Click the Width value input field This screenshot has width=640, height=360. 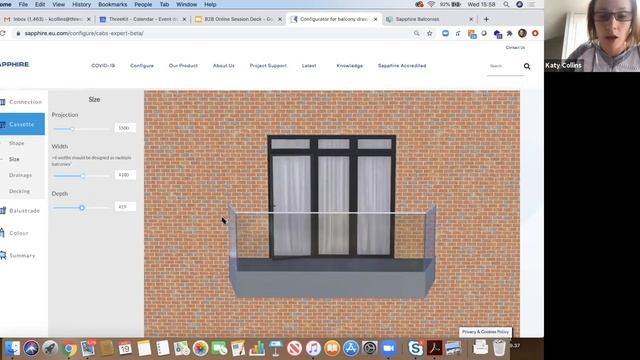coord(124,175)
